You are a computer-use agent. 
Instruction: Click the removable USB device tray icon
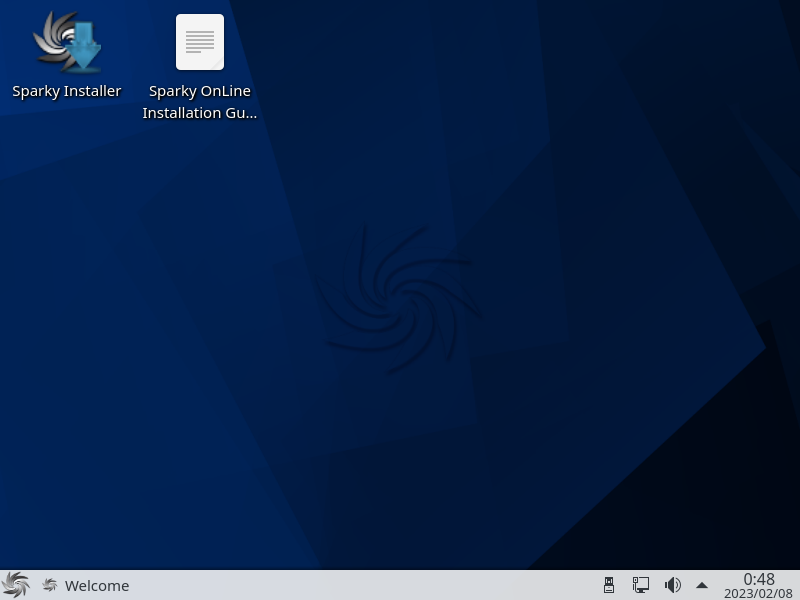point(609,585)
